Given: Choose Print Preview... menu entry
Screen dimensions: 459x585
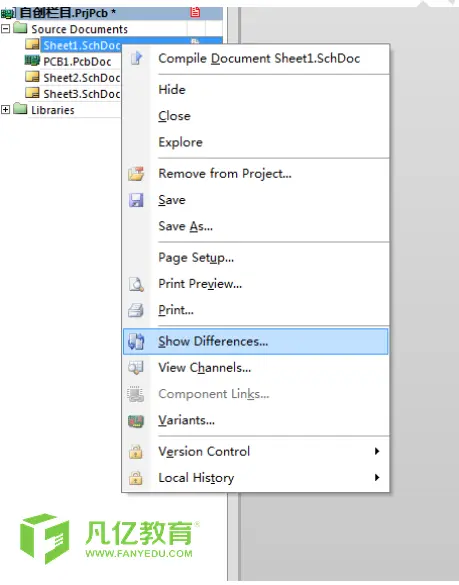Looking at the screenshot, I should pos(256,284).
